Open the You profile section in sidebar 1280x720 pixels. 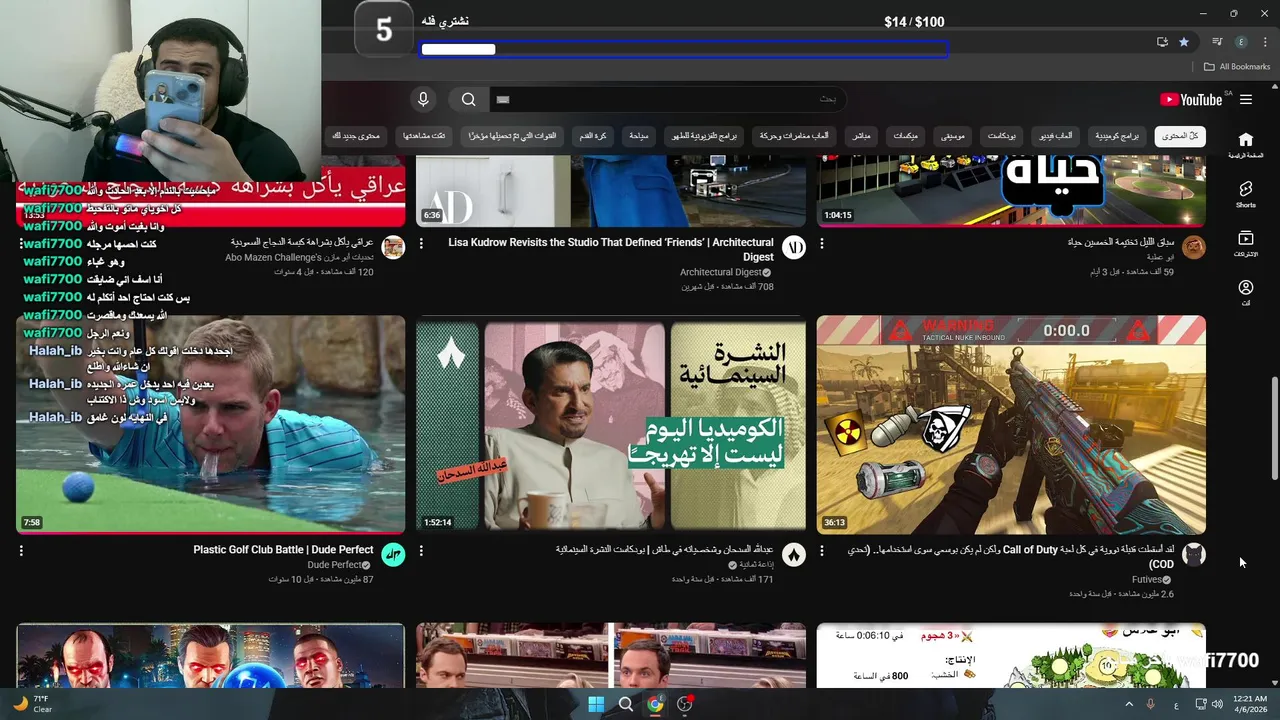pos(1245,293)
